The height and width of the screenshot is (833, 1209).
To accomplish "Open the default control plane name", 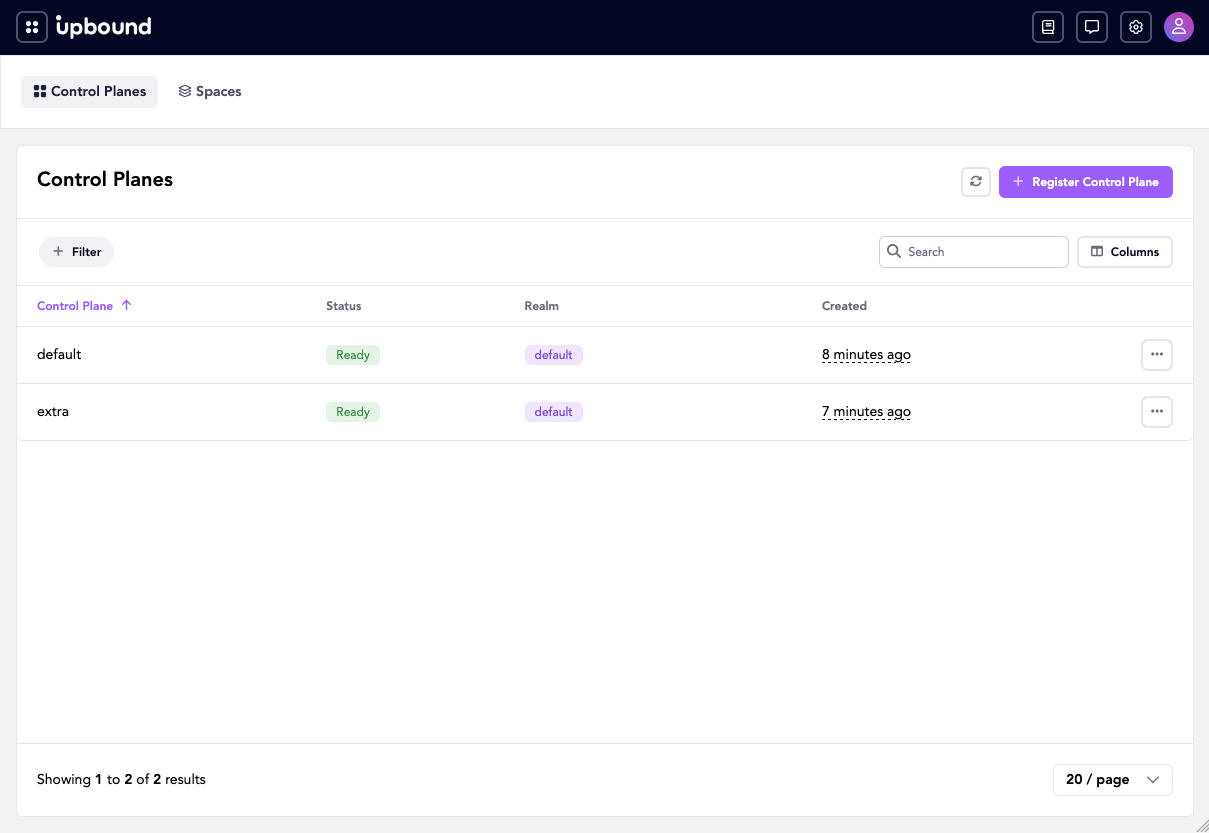I will point(59,355).
